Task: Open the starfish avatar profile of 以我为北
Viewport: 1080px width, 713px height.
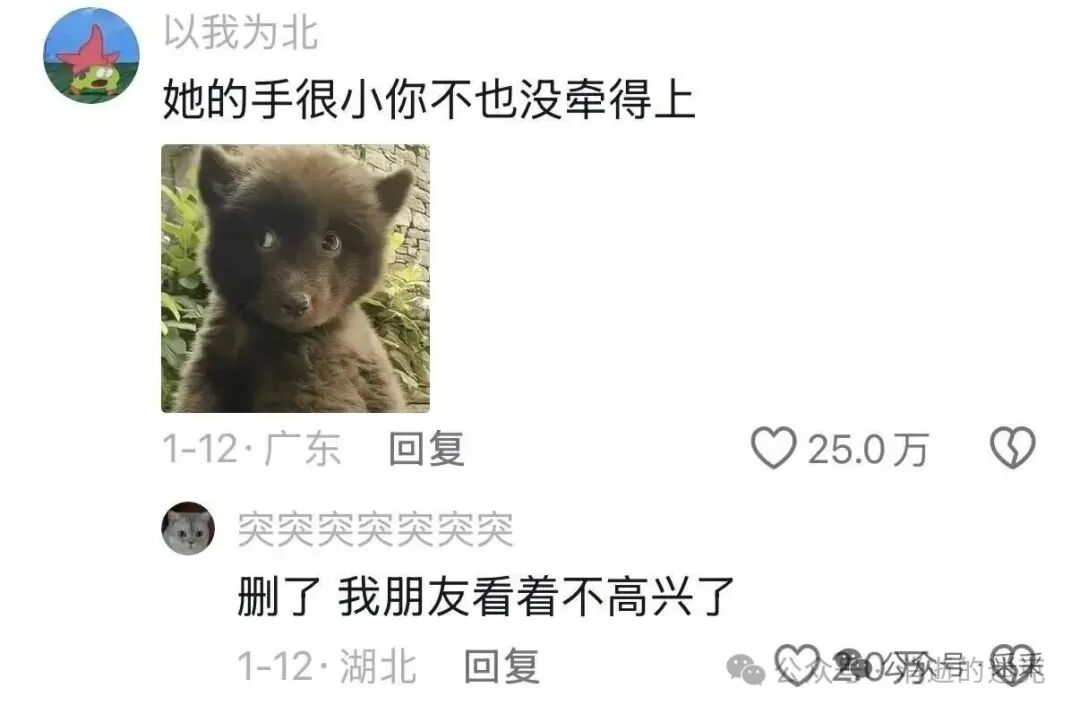Action: (91, 55)
